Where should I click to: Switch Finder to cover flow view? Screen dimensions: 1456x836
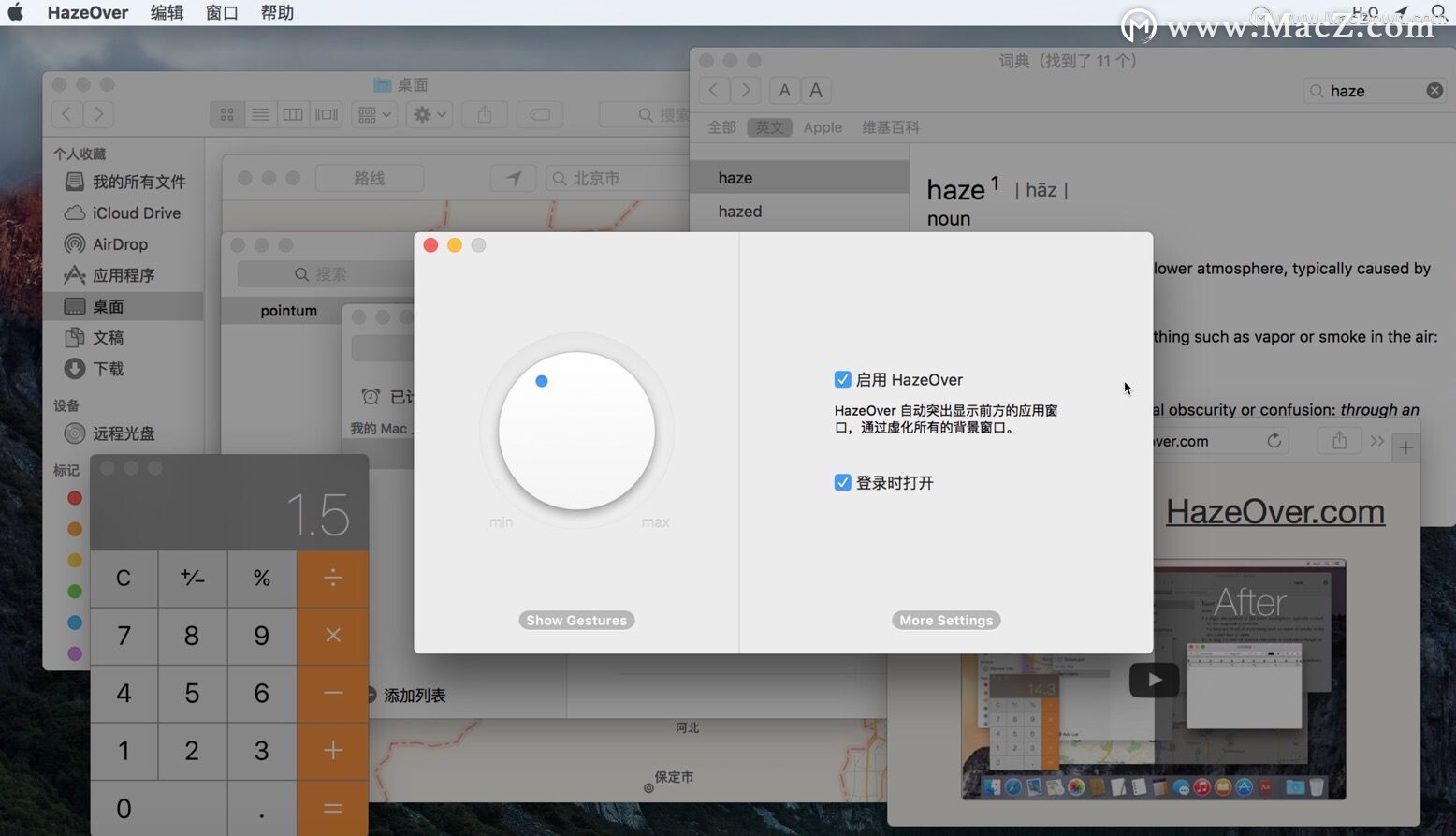coord(326,114)
